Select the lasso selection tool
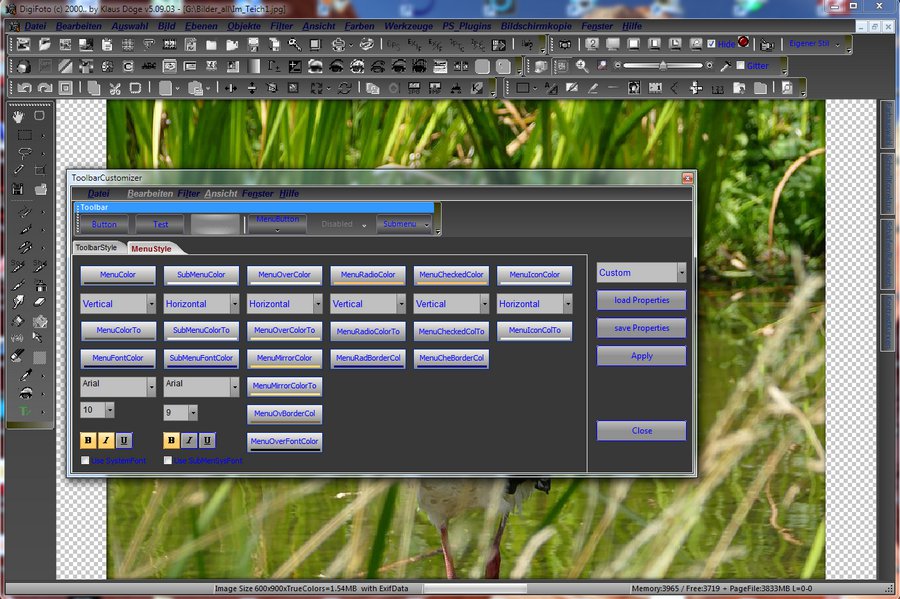This screenshot has height=599, width=900. click(x=24, y=153)
